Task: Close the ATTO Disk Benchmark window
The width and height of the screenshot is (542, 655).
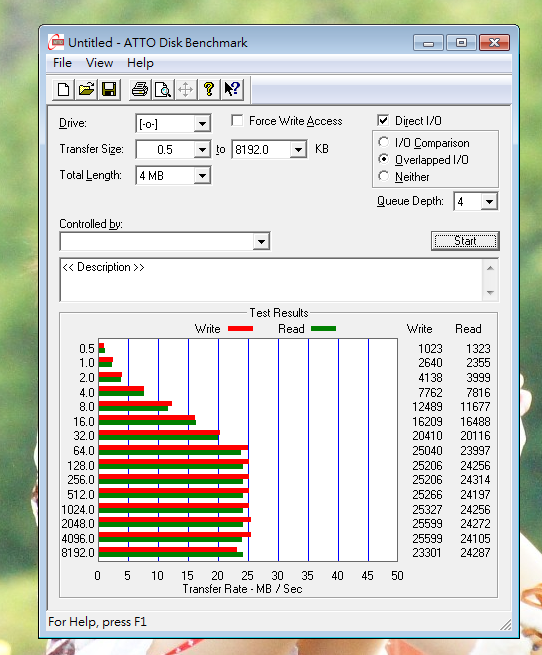Action: 494,43
